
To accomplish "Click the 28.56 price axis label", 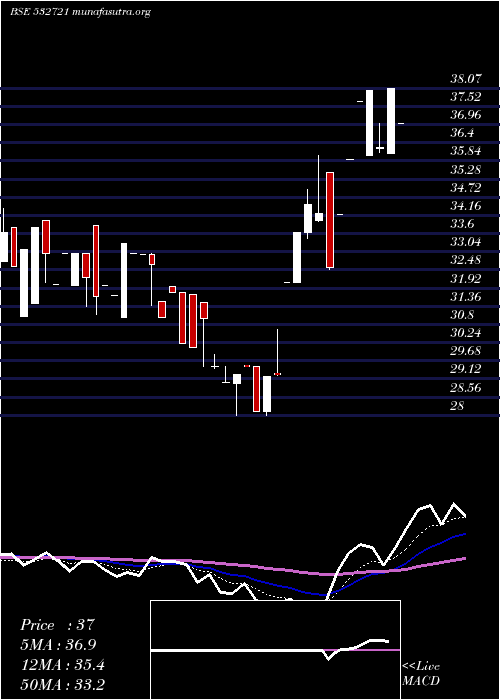I will 466,388.
